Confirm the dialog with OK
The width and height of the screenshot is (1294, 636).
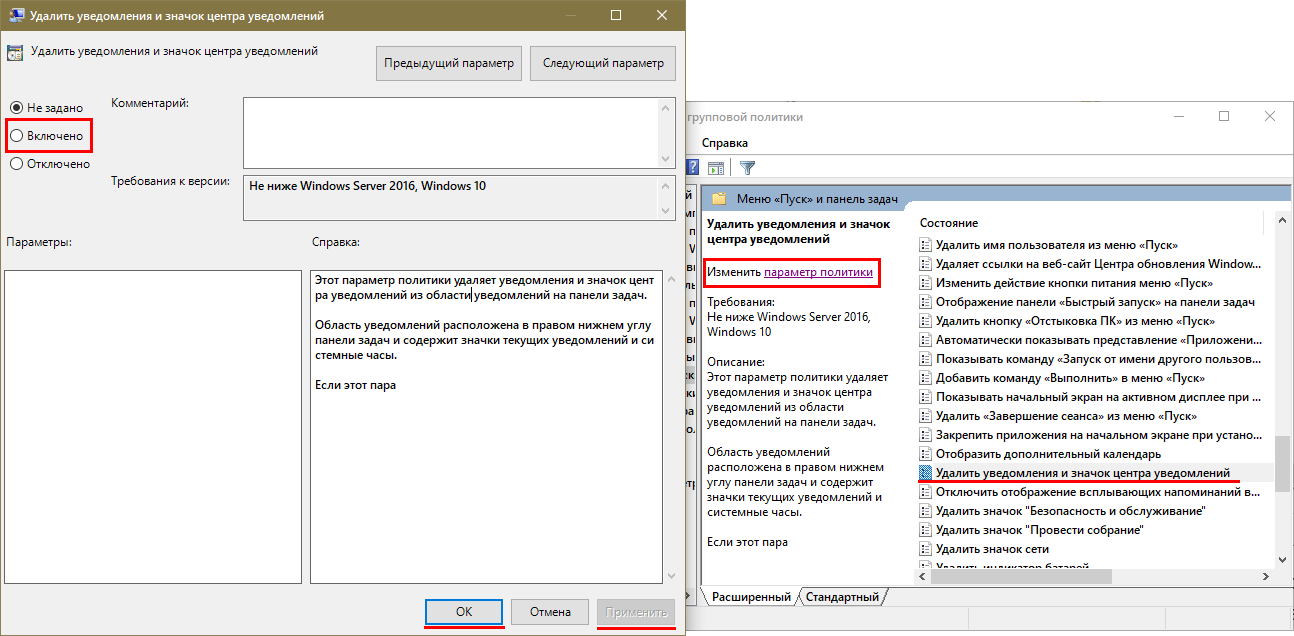463,612
